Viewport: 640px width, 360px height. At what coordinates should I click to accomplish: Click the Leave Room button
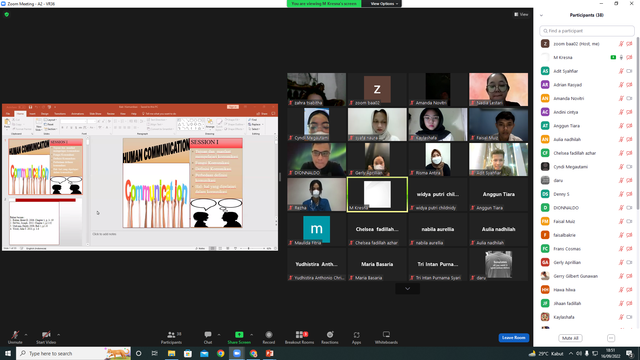[x=513, y=338]
